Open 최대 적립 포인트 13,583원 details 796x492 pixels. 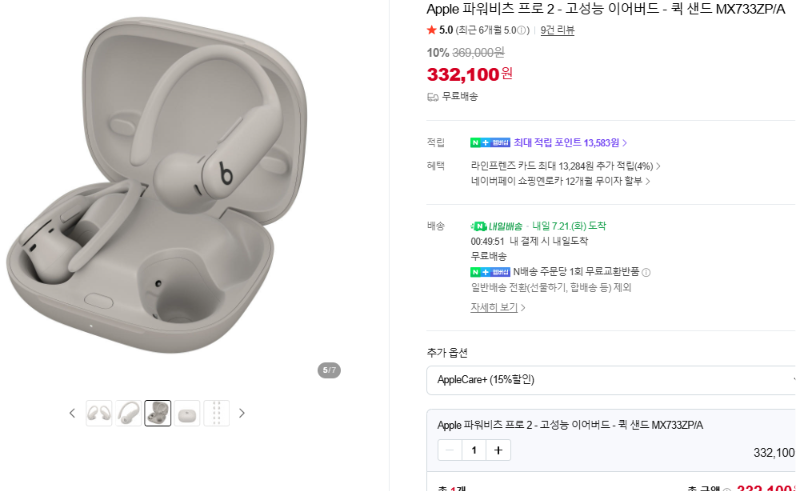[571, 143]
